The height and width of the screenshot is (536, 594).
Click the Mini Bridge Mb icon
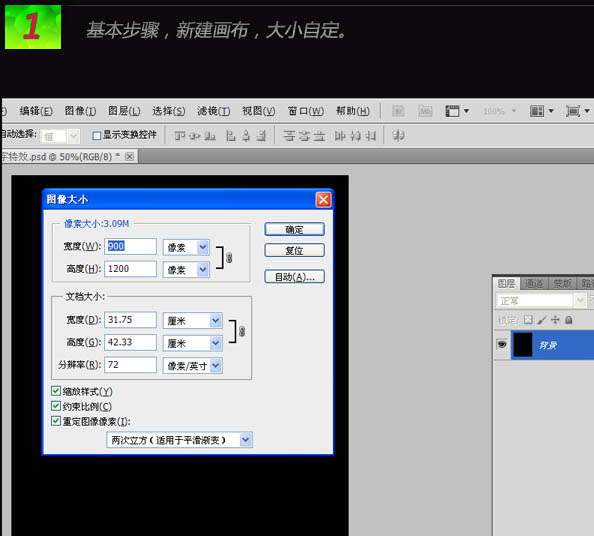pos(425,111)
